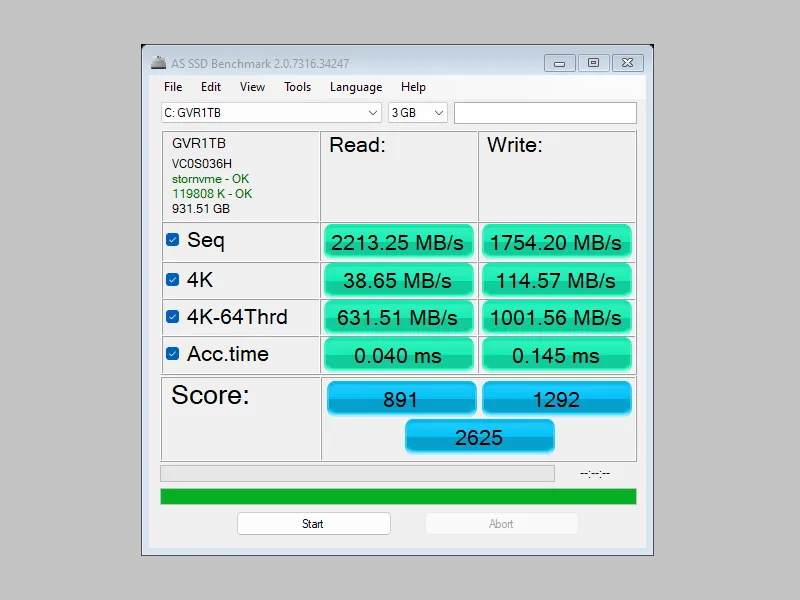This screenshot has width=800, height=600.
Task: Open the Language menu
Action: pyautogui.click(x=356, y=87)
